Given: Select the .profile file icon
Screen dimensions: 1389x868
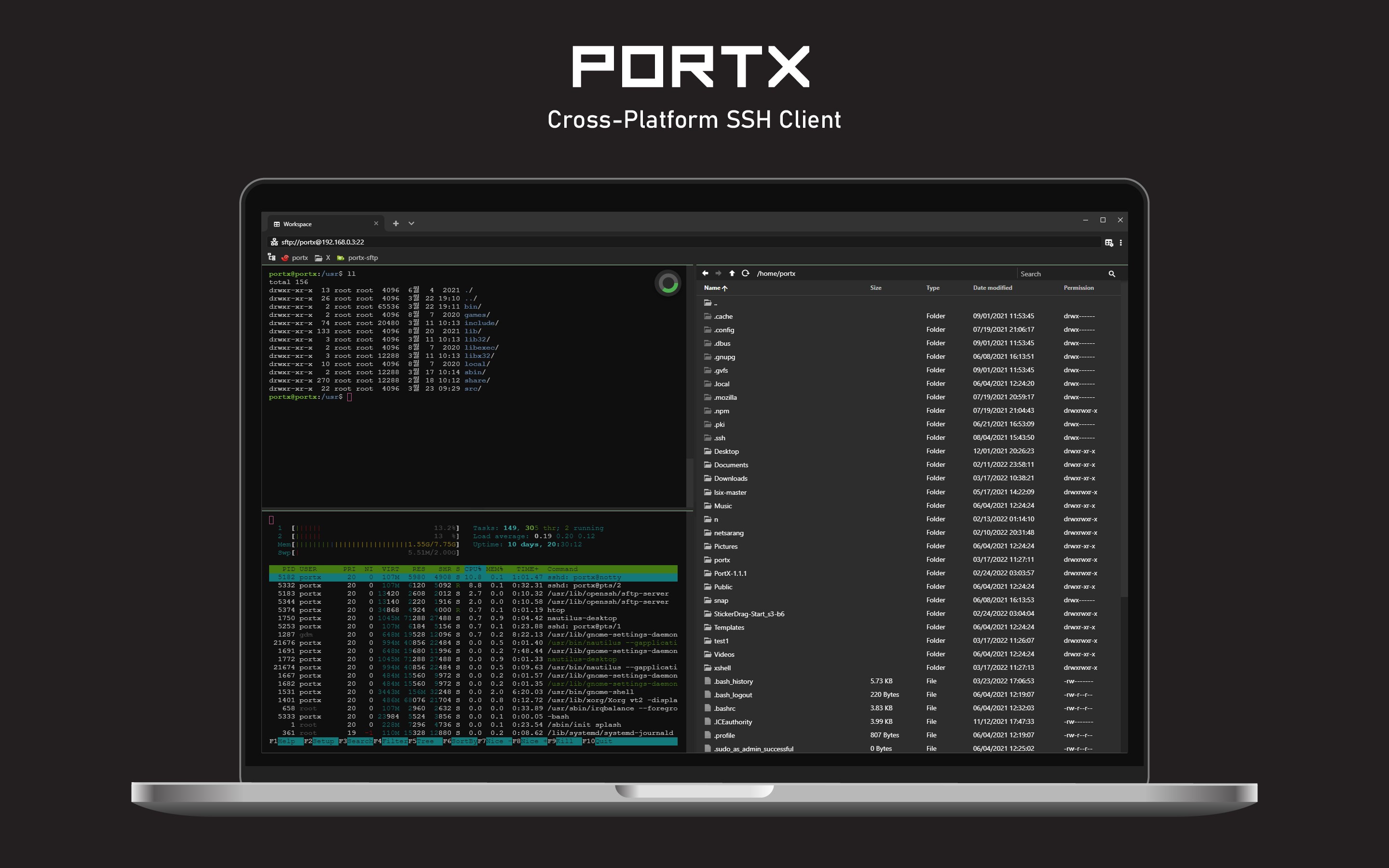Looking at the screenshot, I should 708,735.
